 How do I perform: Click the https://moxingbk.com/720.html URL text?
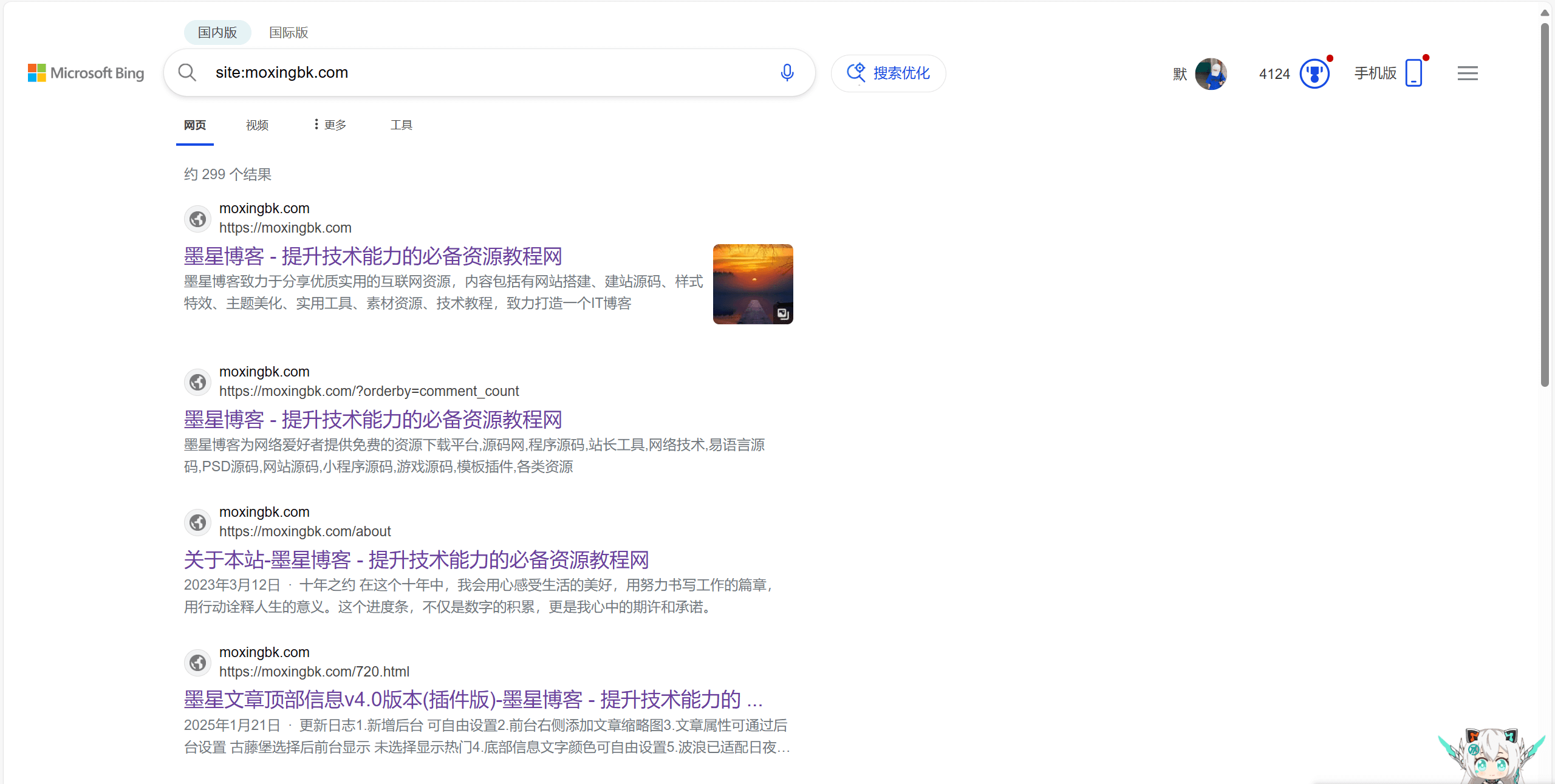[x=314, y=672]
